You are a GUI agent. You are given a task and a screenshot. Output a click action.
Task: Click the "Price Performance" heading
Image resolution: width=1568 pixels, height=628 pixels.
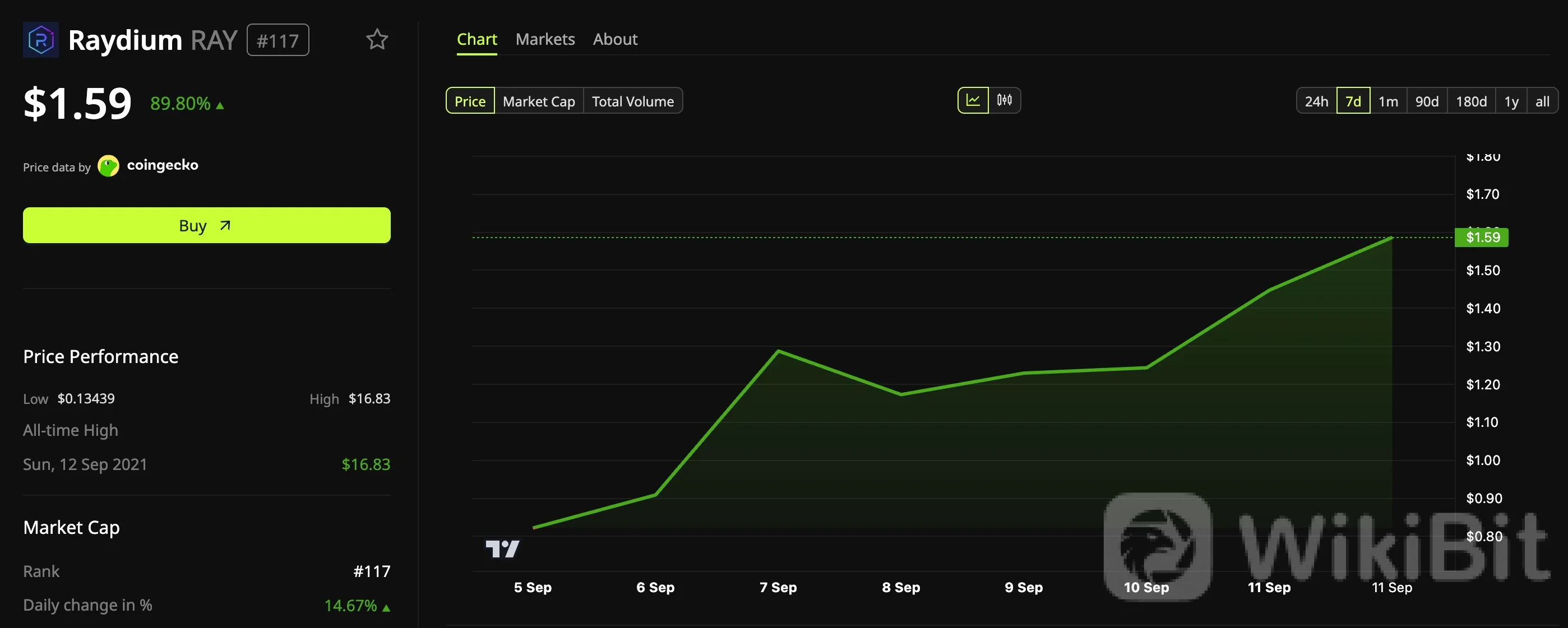[x=100, y=357]
